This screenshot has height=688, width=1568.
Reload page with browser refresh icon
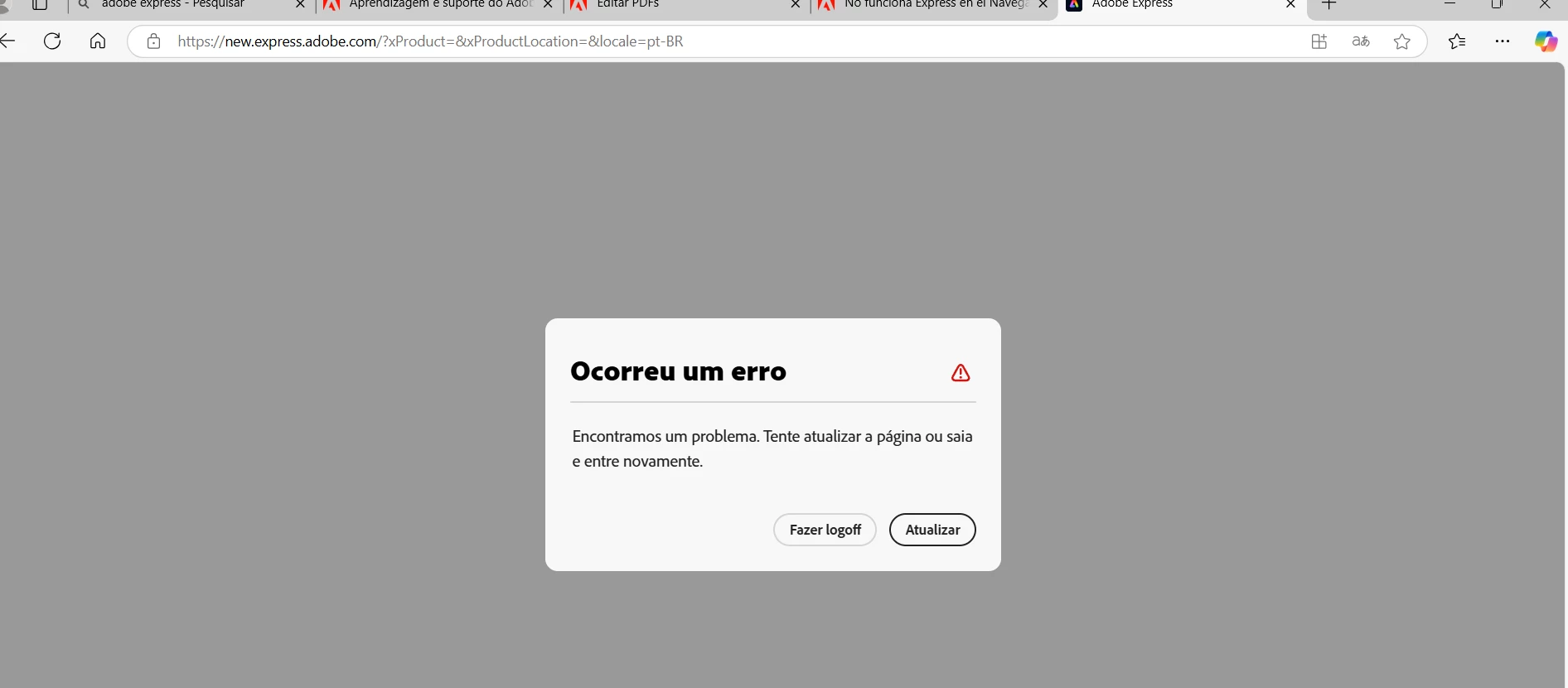pyautogui.click(x=52, y=41)
